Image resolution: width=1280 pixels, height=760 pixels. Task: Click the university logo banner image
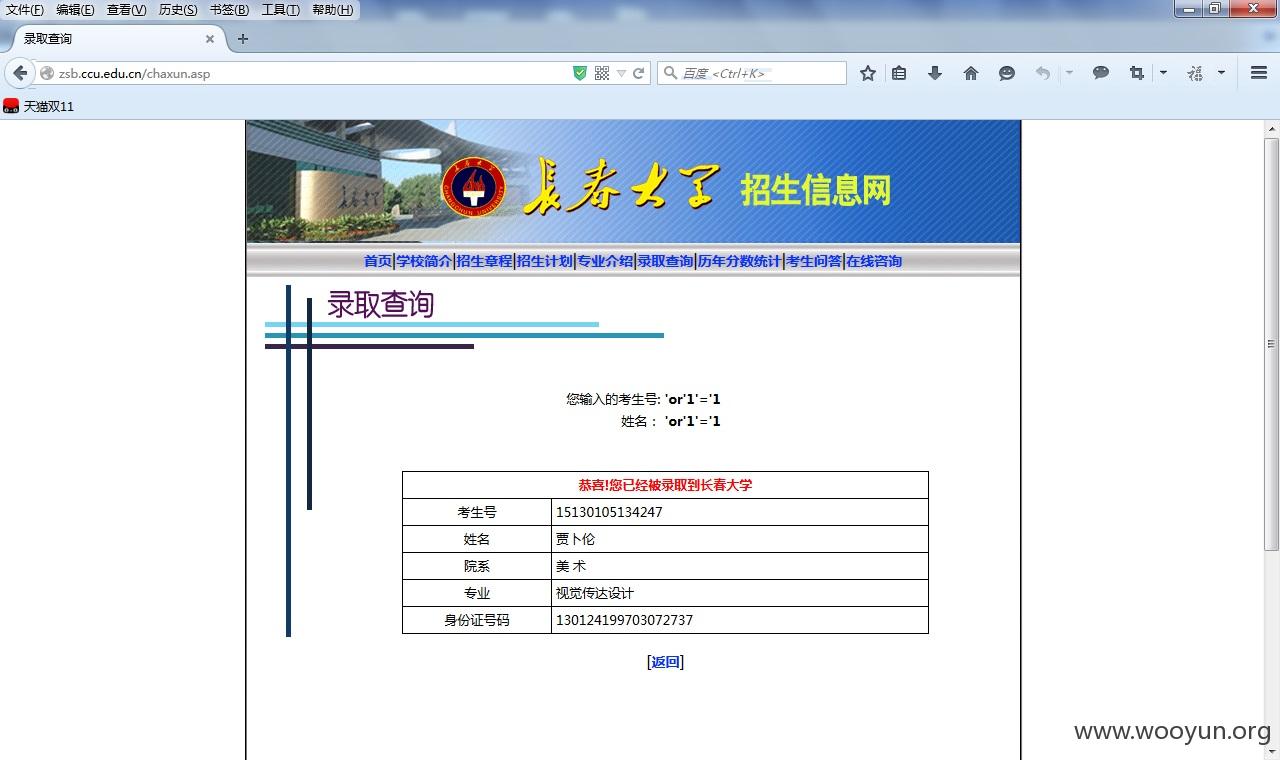coord(633,182)
